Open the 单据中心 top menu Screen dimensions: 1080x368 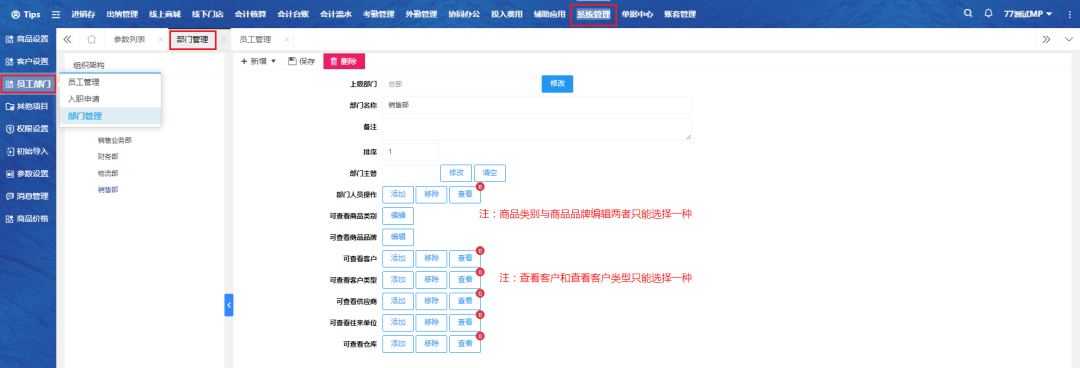[x=636, y=14]
